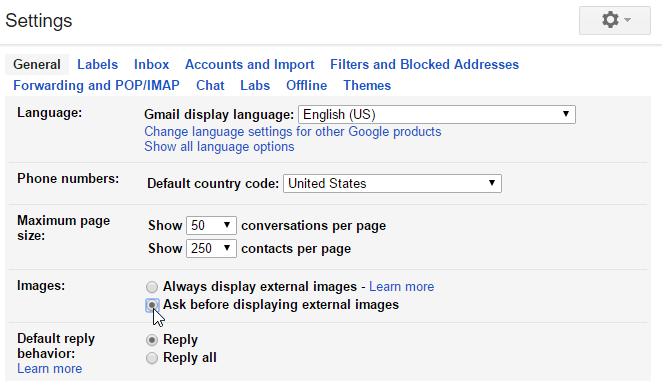Open the Themes tab
Image resolution: width=662 pixels, height=381 pixels.
[x=367, y=85]
